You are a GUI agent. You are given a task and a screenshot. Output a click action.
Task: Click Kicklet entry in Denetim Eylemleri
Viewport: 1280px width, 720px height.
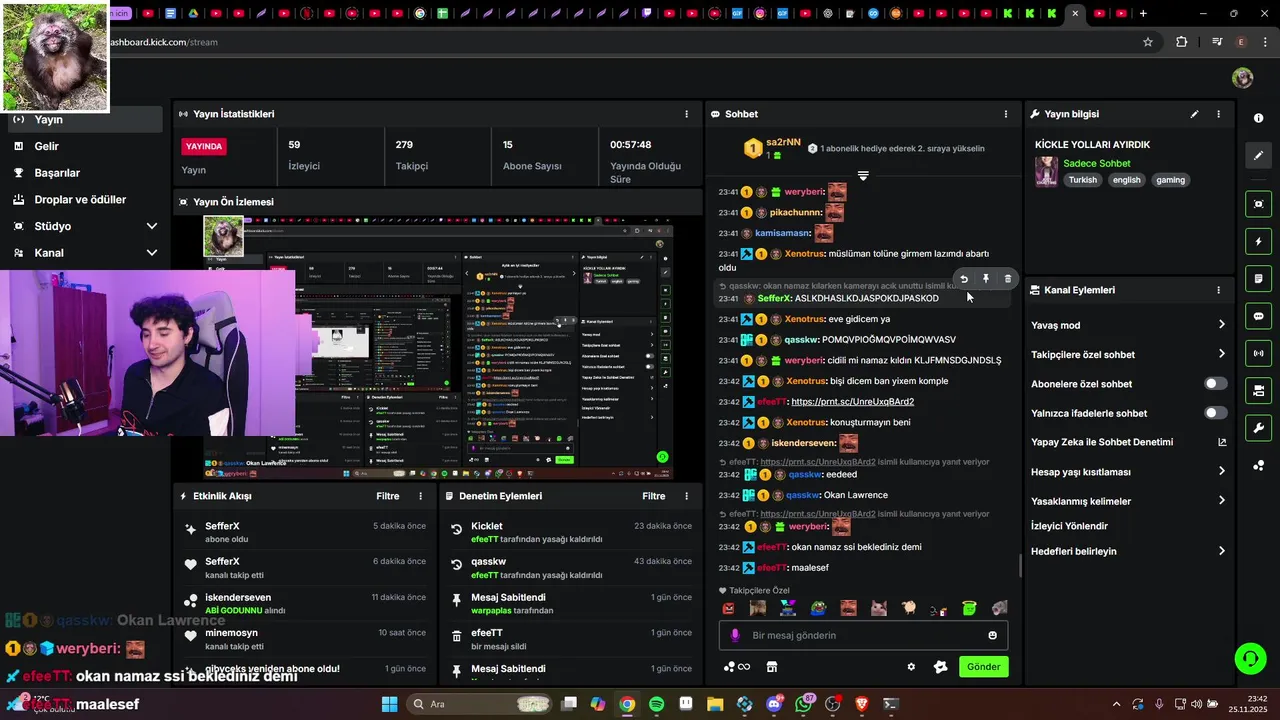(x=572, y=533)
